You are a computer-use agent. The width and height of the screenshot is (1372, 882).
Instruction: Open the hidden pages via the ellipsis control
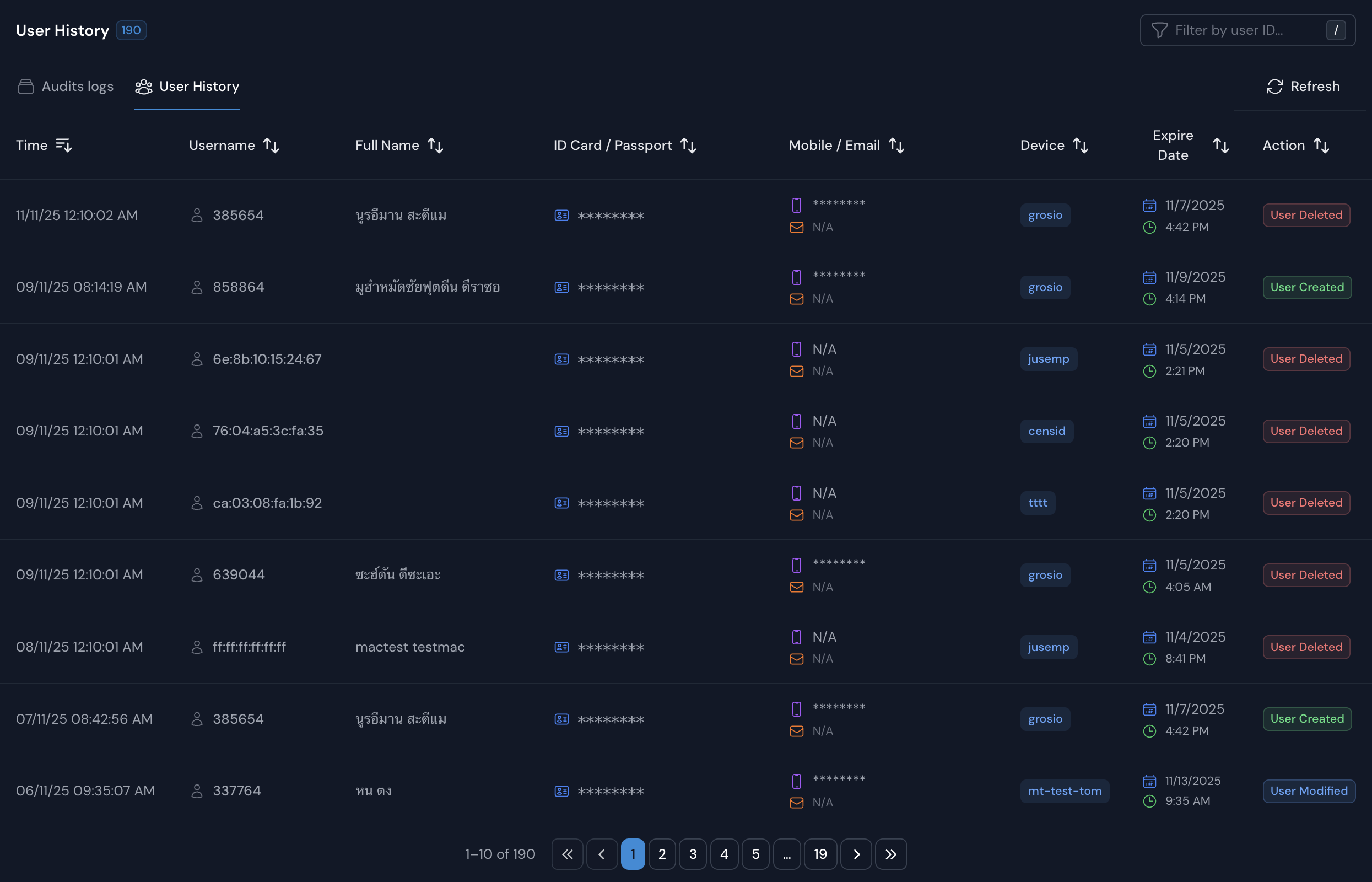coord(787,854)
